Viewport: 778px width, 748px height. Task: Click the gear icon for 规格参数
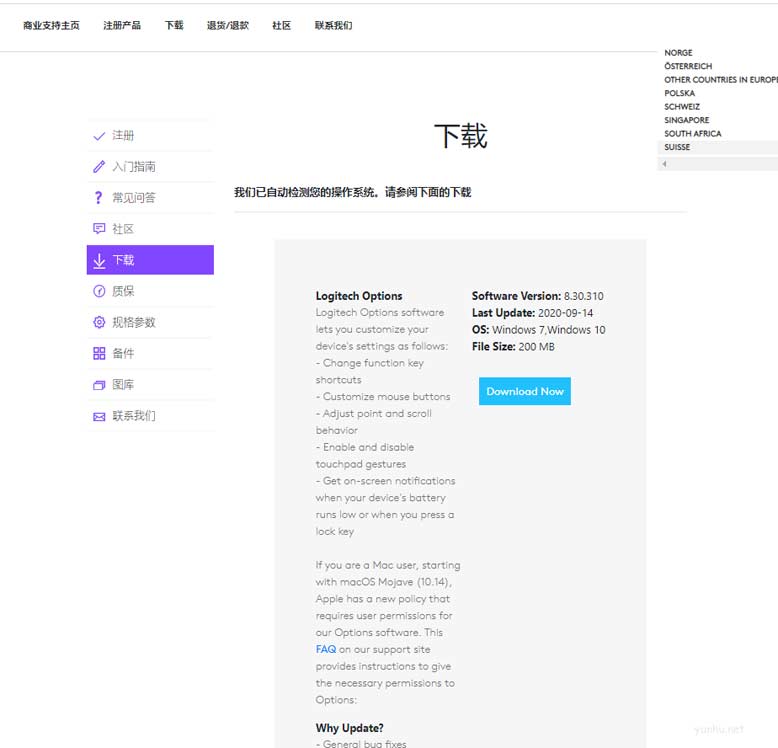[x=99, y=322]
